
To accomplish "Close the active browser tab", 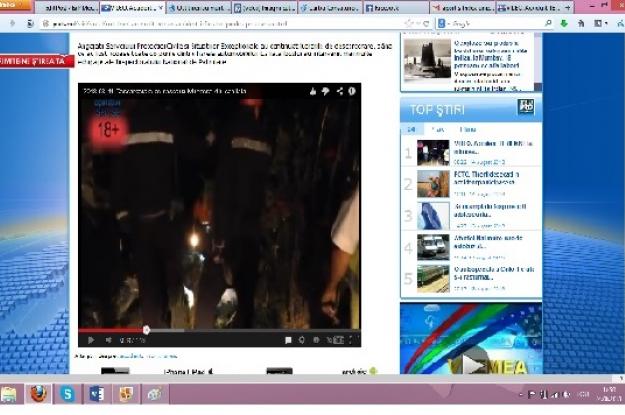I will pos(161,8).
